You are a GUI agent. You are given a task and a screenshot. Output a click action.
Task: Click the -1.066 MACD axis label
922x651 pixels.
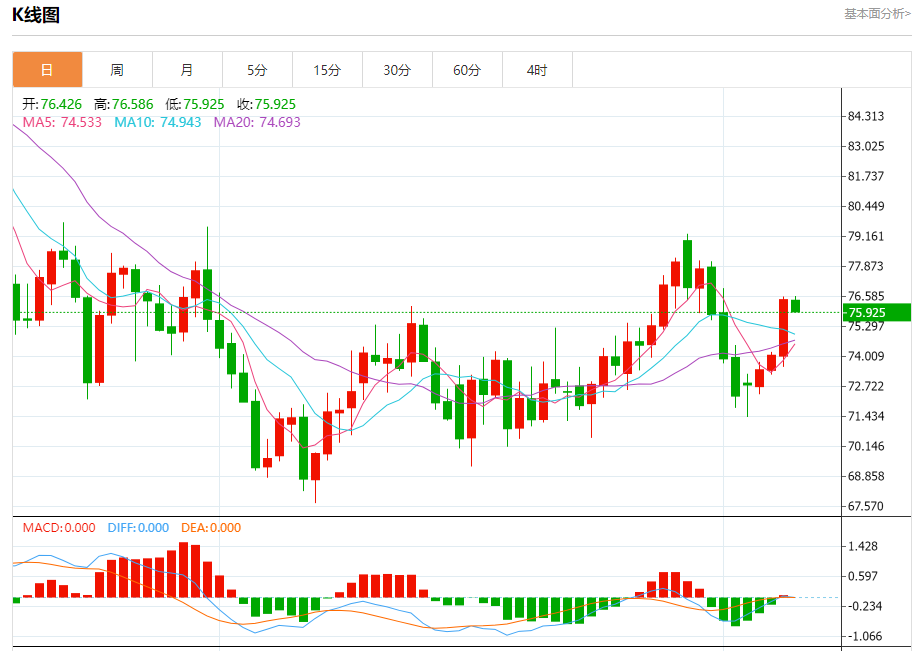(x=863, y=636)
